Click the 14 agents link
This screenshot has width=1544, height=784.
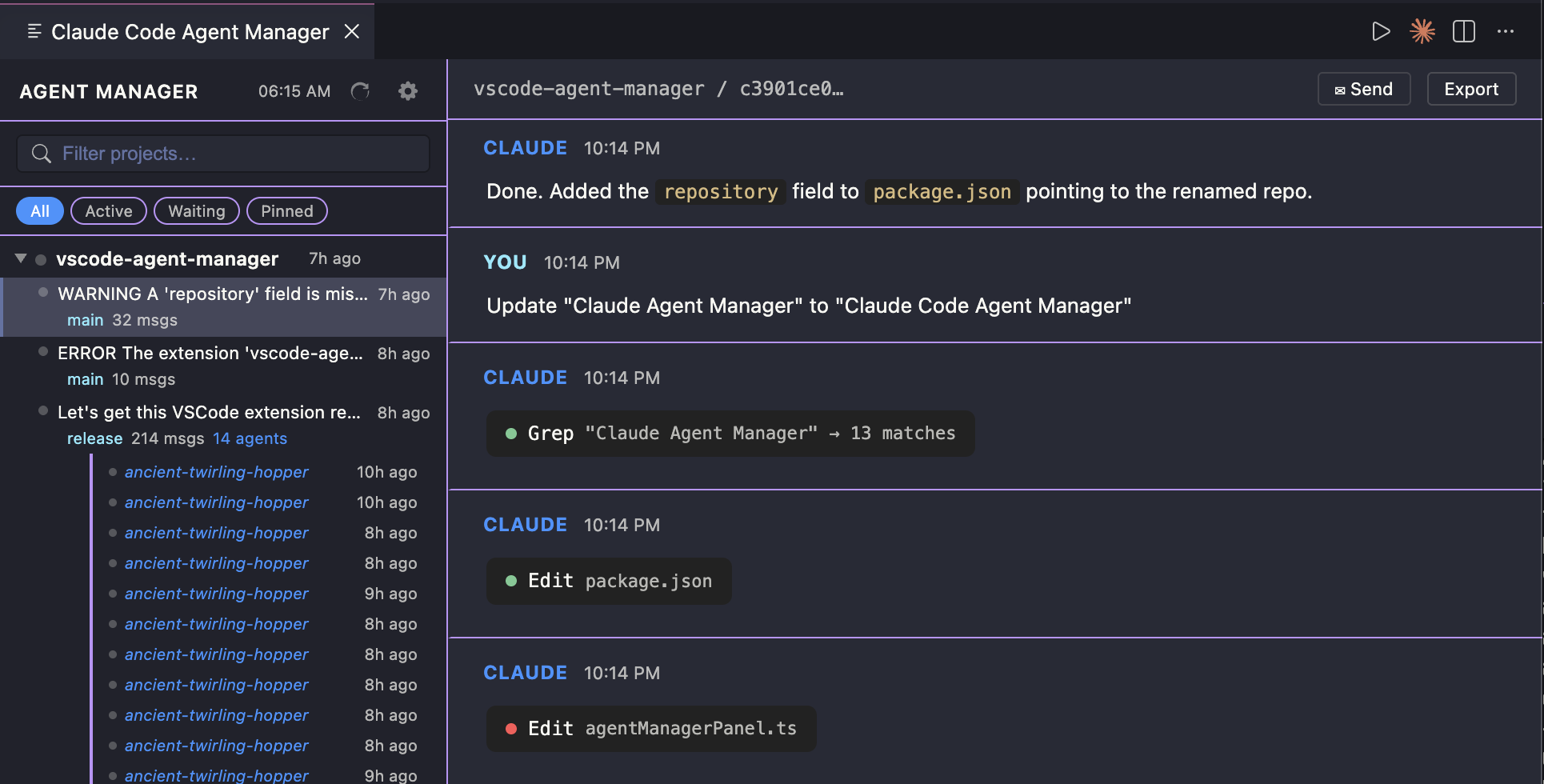250,438
